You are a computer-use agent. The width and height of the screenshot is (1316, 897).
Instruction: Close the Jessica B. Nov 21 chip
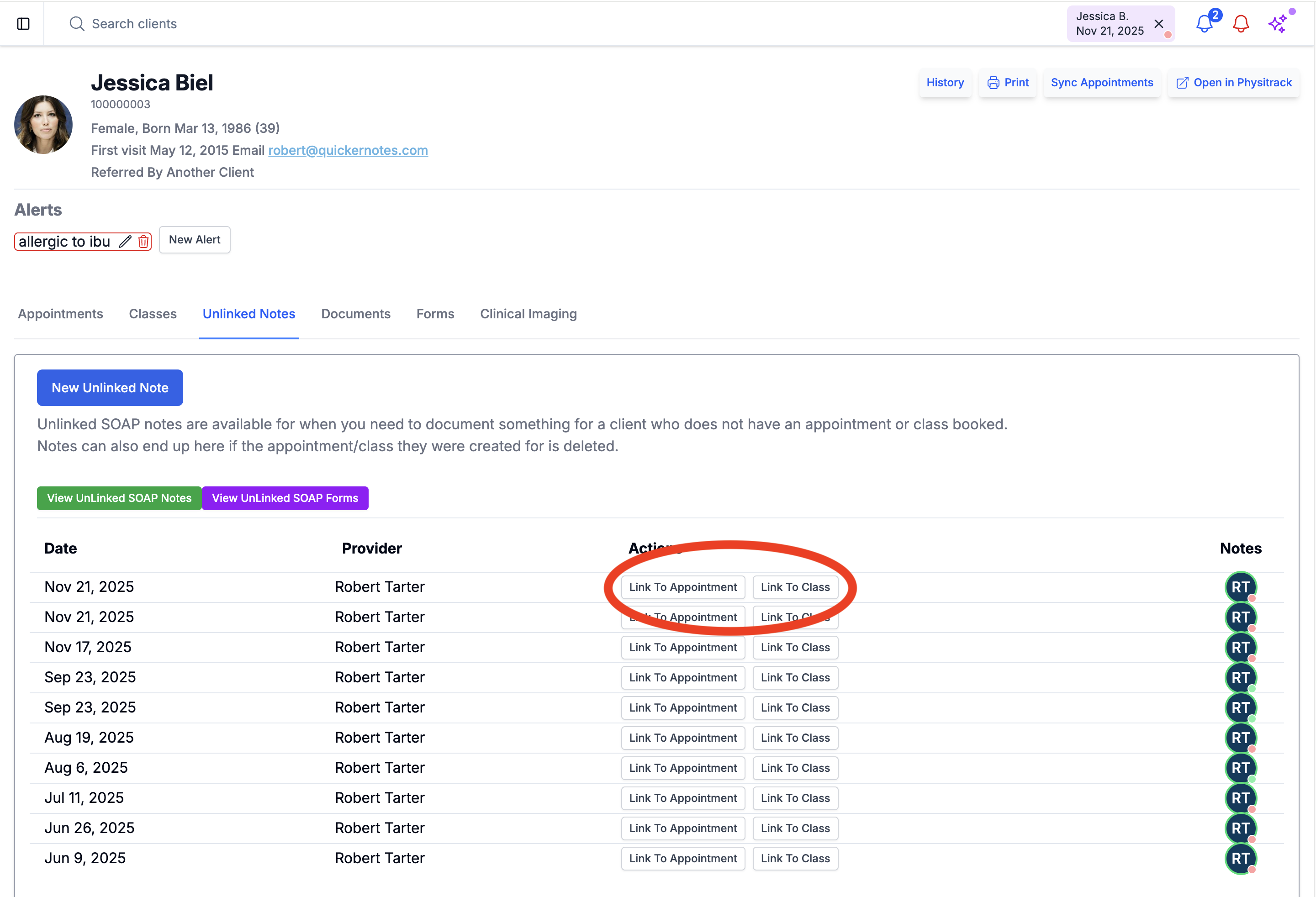tap(1158, 24)
